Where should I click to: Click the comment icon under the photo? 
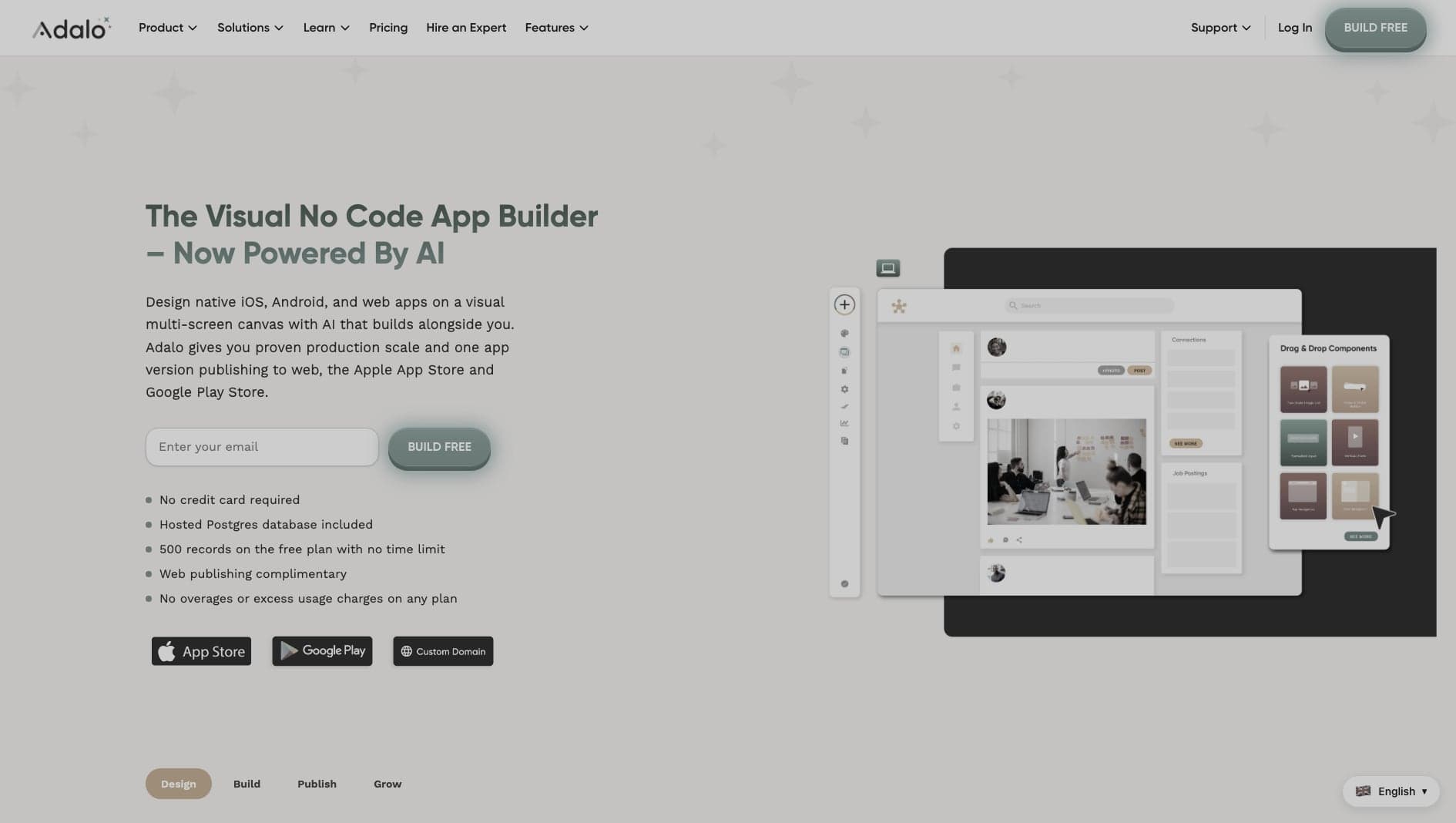pyautogui.click(x=1005, y=540)
